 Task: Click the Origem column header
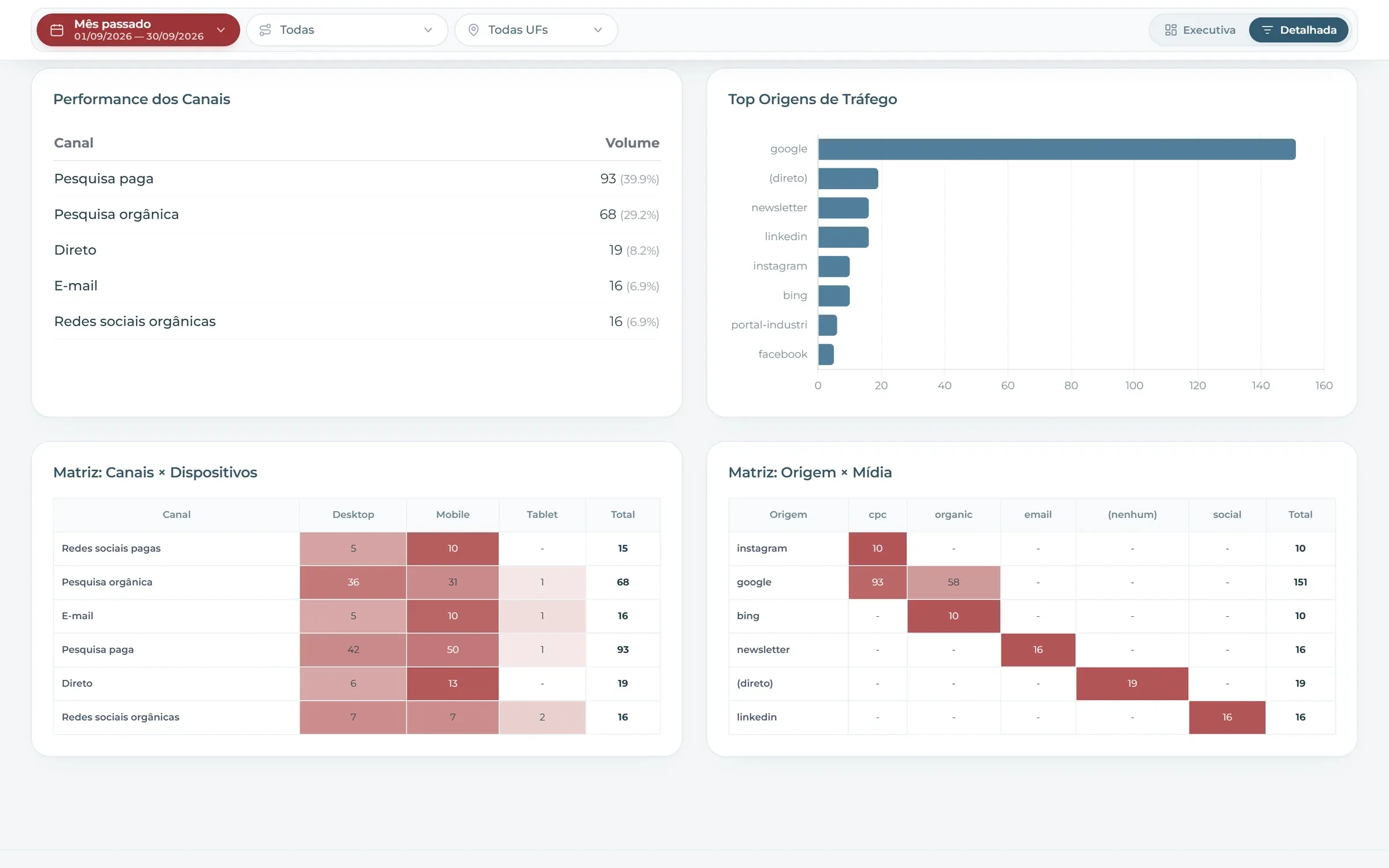click(788, 514)
